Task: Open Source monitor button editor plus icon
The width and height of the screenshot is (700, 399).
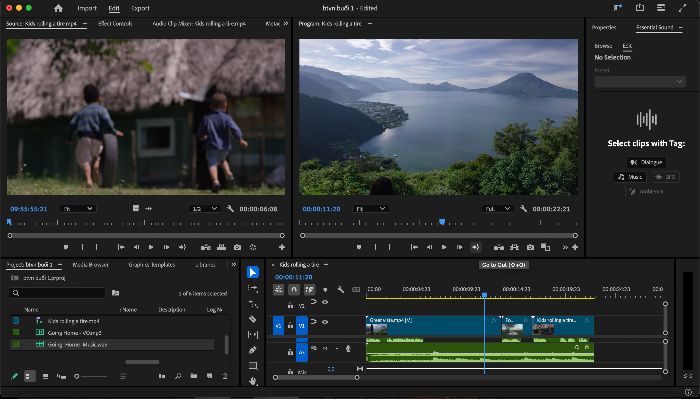Action: click(x=282, y=247)
